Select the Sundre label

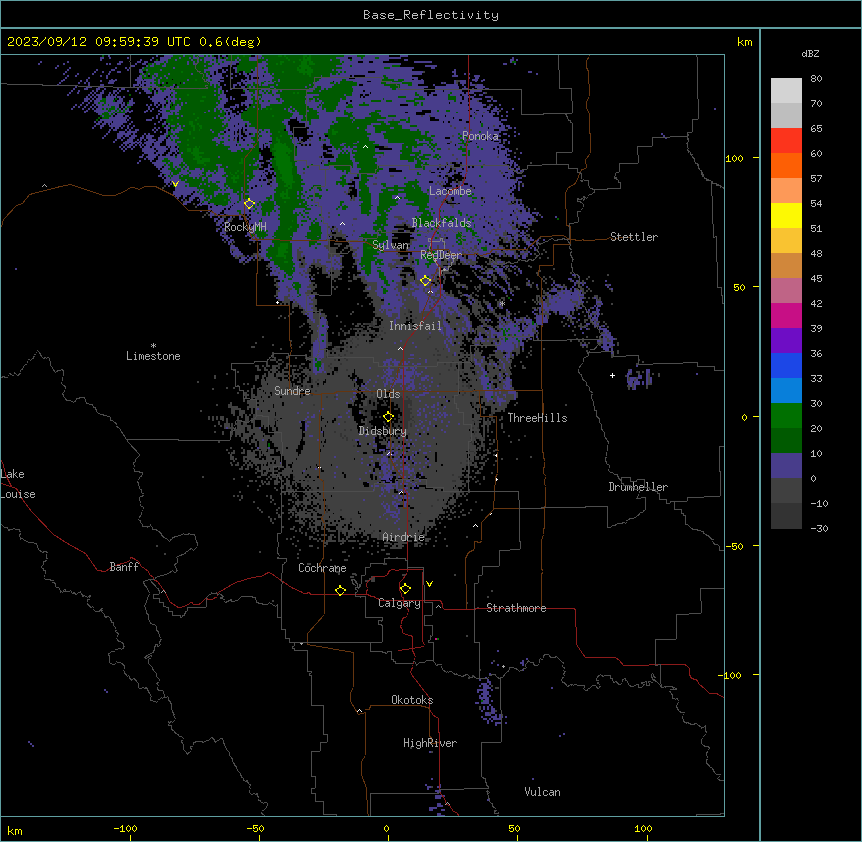pyautogui.click(x=292, y=391)
